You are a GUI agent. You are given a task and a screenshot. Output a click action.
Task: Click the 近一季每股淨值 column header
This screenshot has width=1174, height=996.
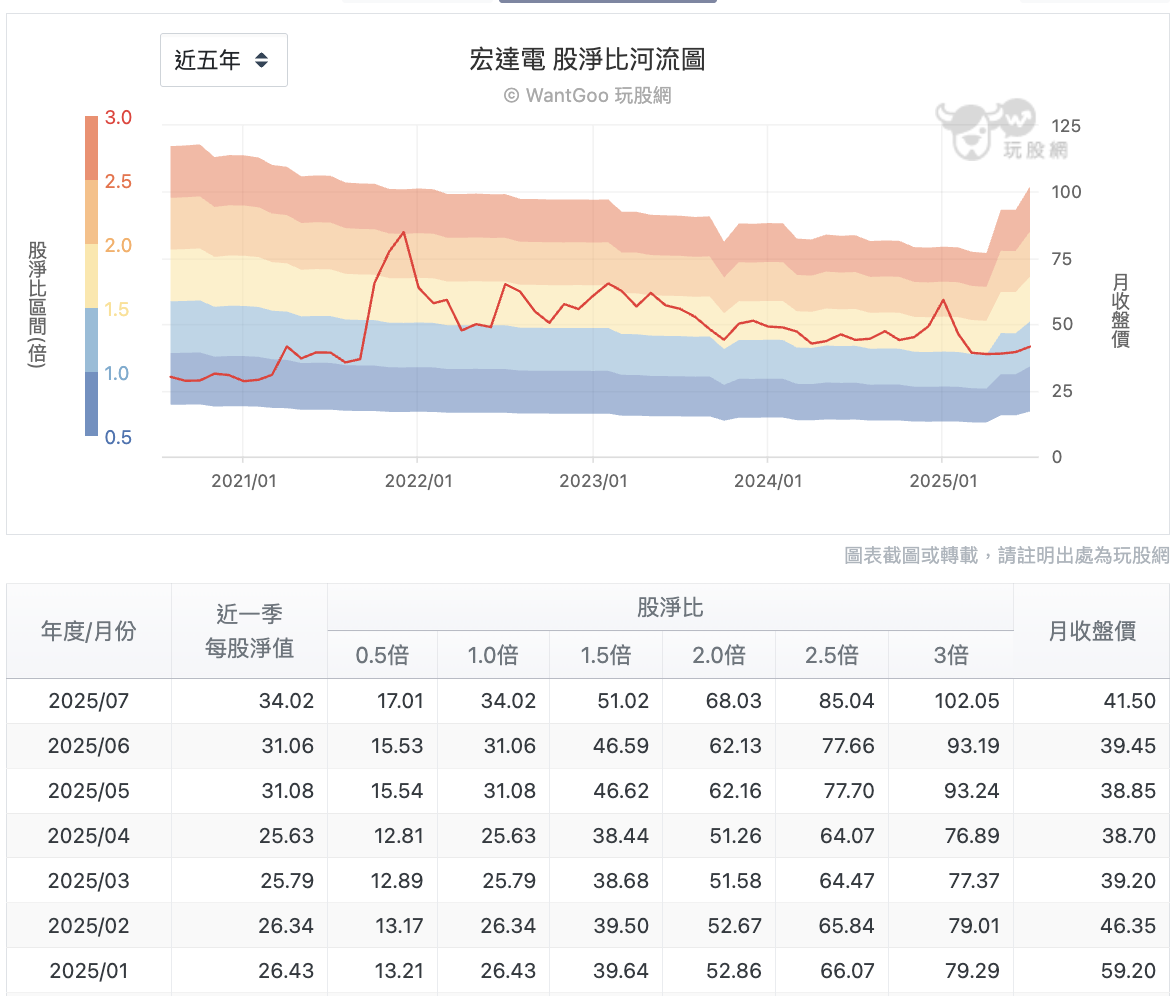(249, 631)
